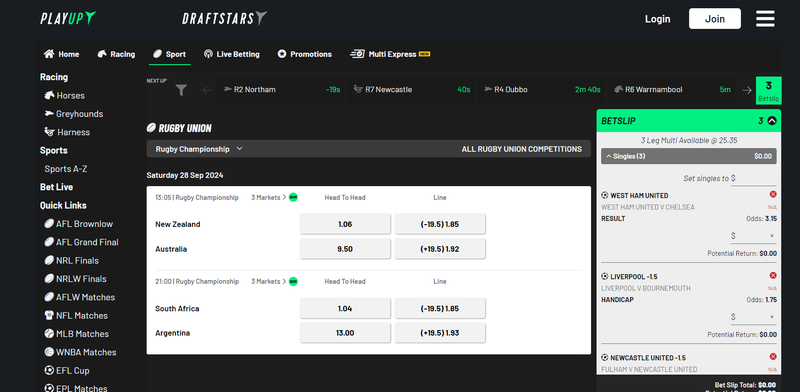Bet Argentina head to head 13.00
The height and width of the screenshot is (392, 800).
pyautogui.click(x=345, y=333)
